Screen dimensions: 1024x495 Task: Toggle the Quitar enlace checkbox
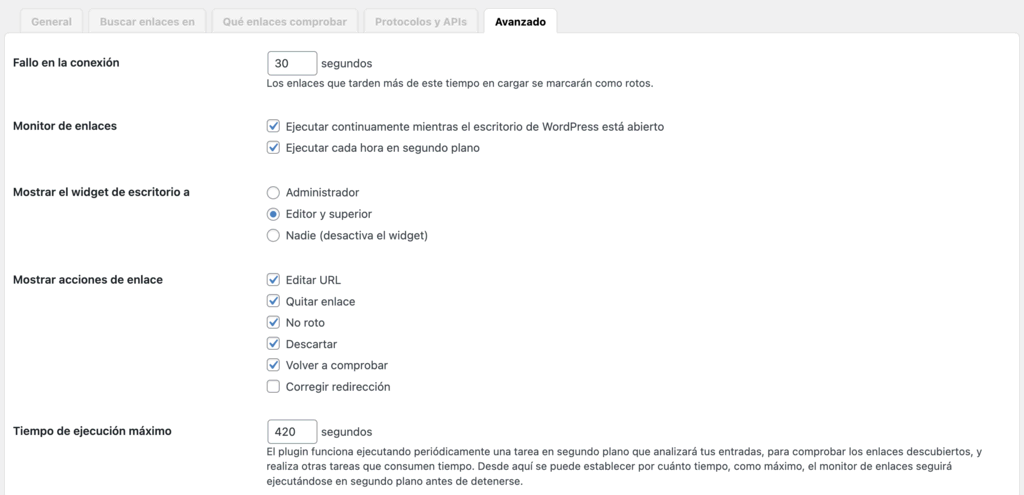(273, 301)
